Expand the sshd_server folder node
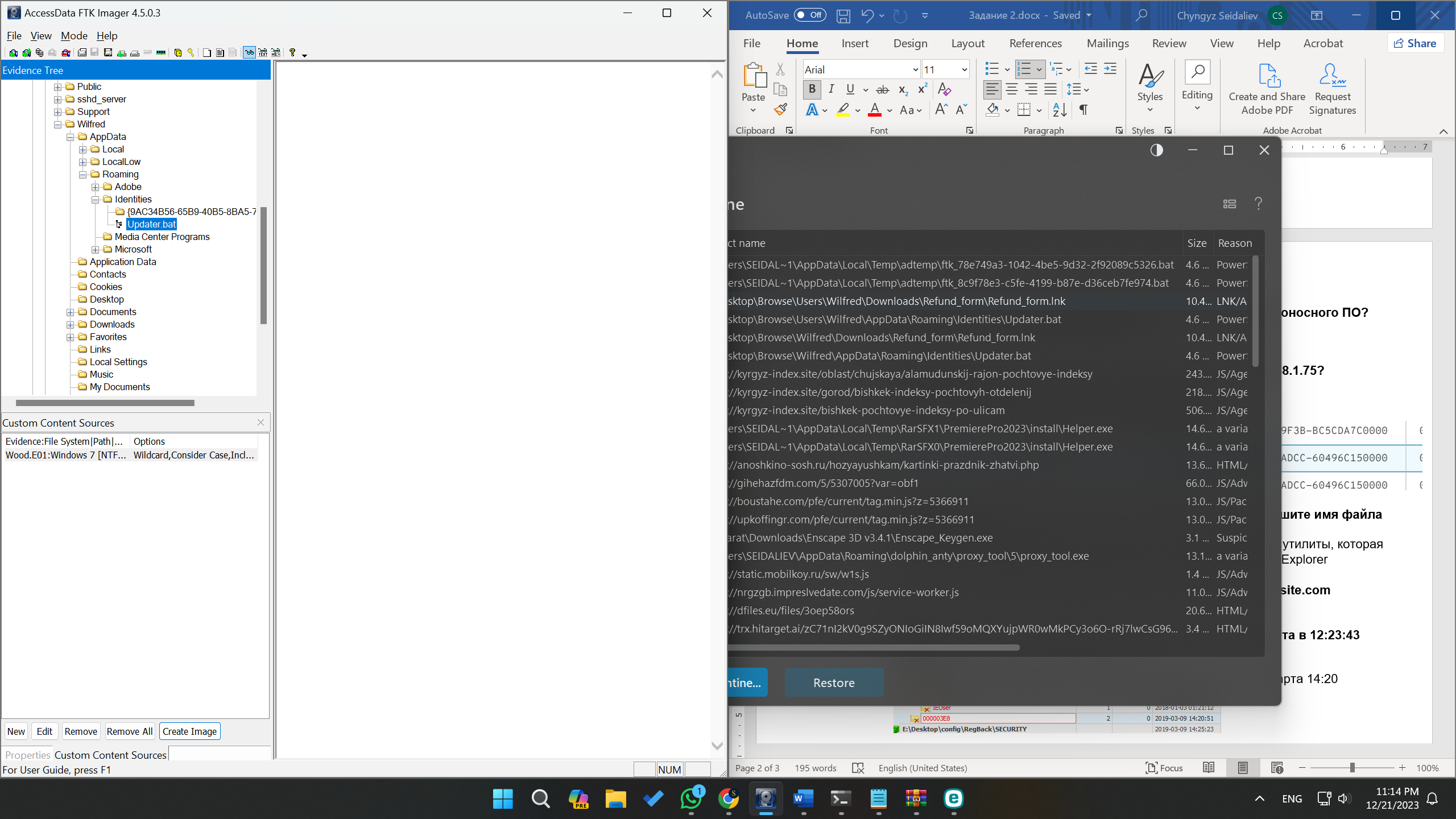Image resolution: width=1456 pixels, height=819 pixels. (x=58, y=99)
